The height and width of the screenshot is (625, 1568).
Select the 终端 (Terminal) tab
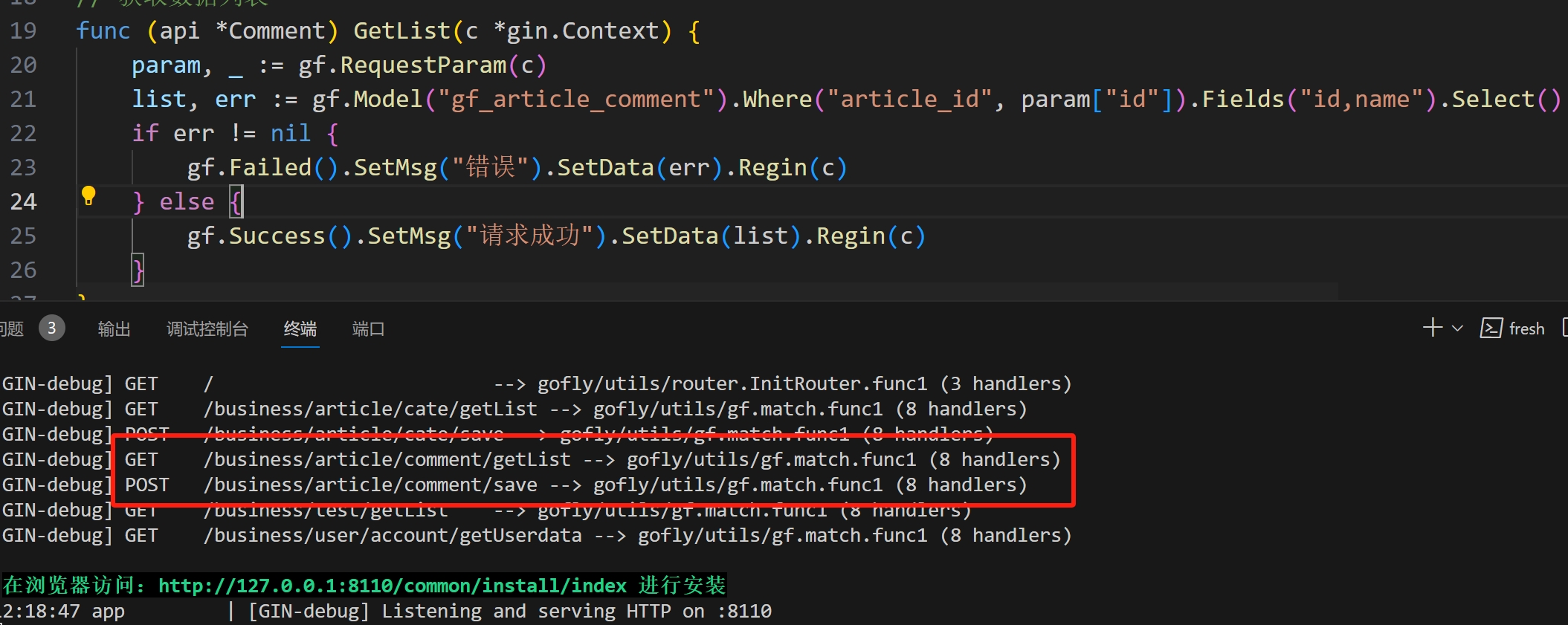[300, 328]
